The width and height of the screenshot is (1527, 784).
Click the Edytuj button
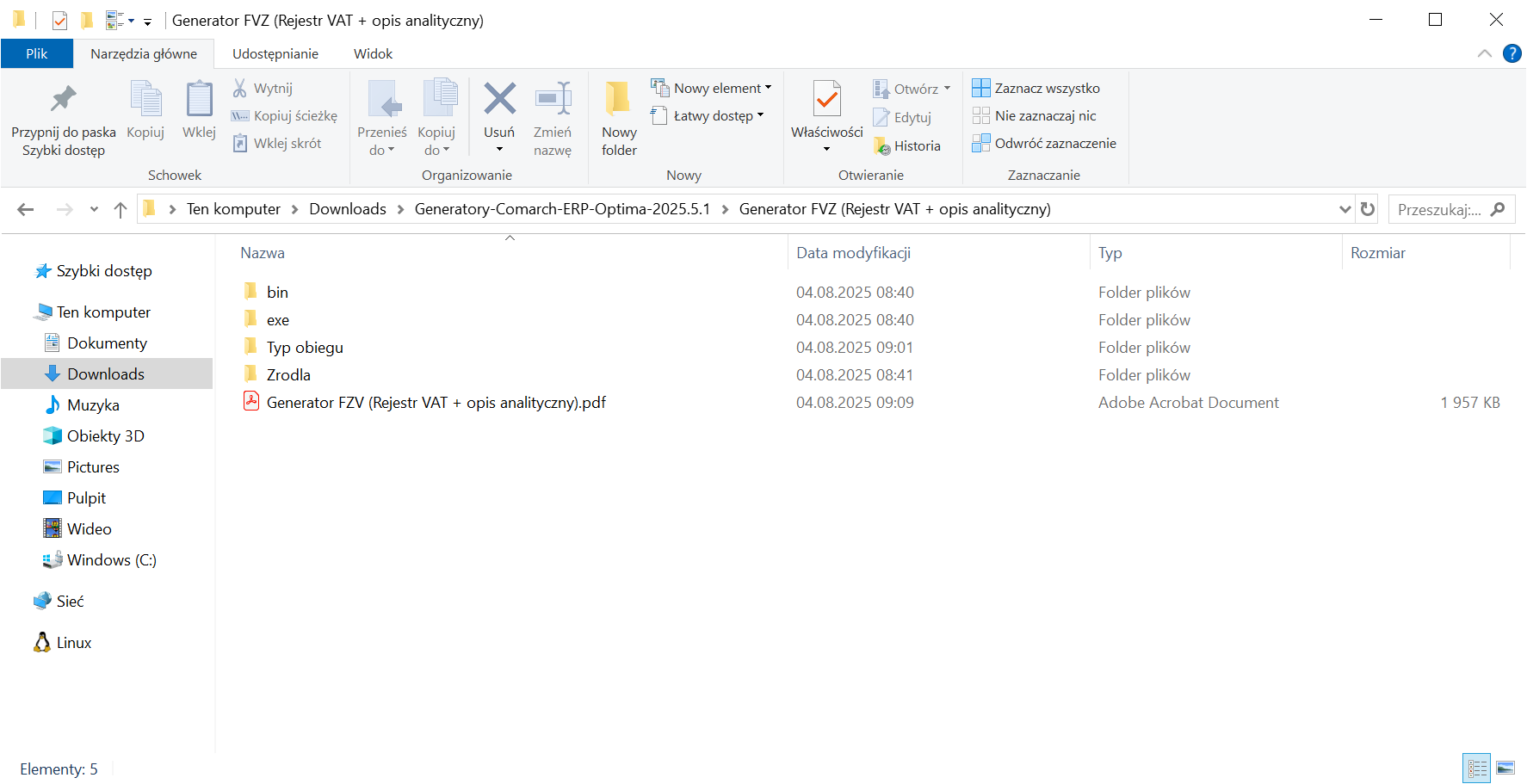click(902, 117)
